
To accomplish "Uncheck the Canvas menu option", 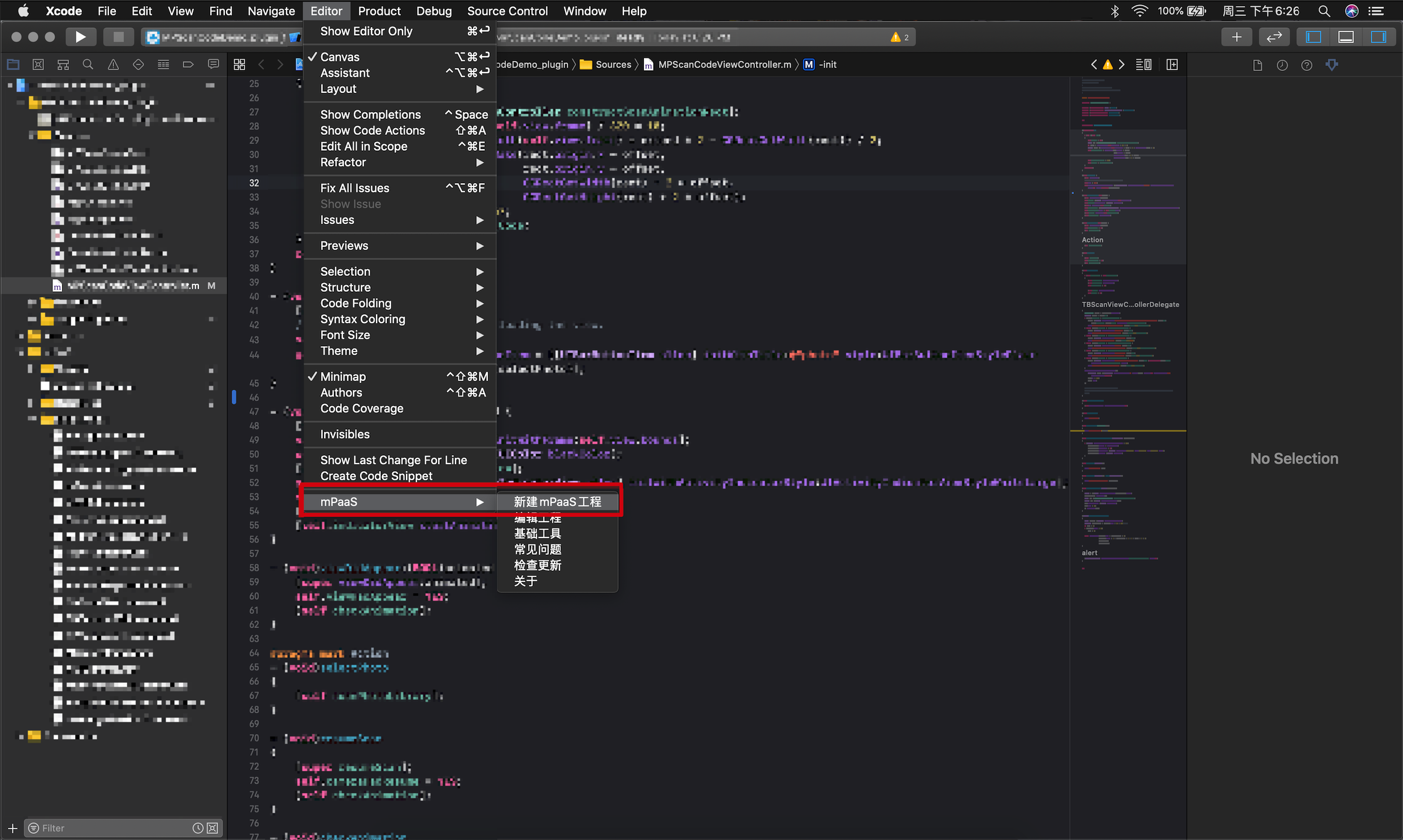I will click(400, 57).
